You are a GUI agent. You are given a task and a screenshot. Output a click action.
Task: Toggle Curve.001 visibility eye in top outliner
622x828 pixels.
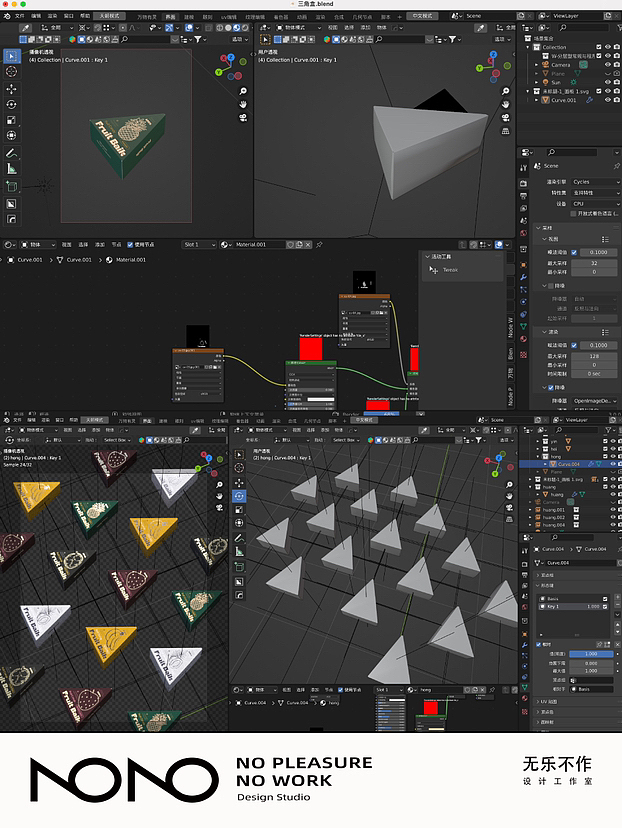coord(608,99)
